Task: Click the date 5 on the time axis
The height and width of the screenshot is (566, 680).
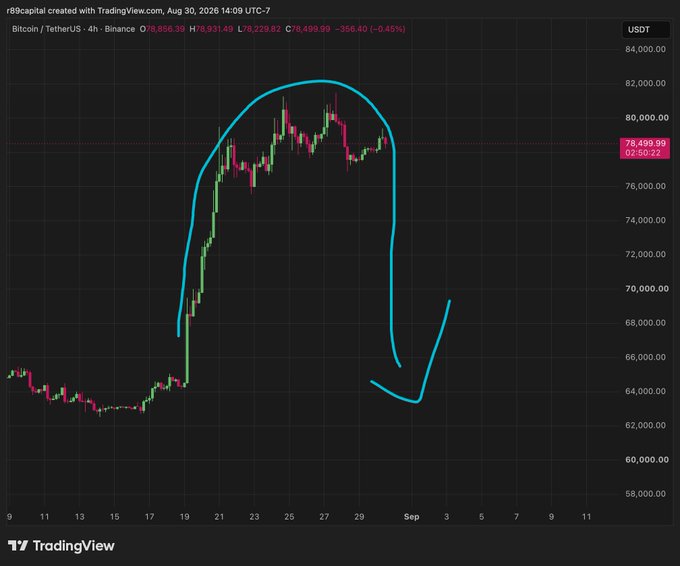Action: 481,517
